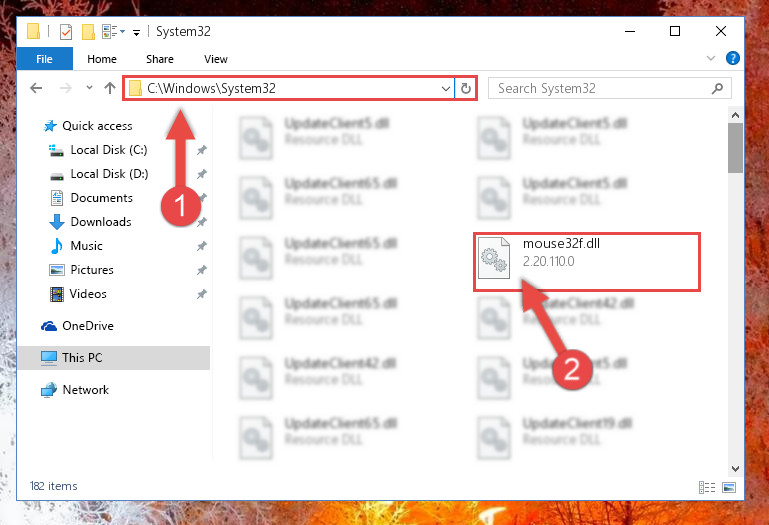Click the address bar path C:\Windows\System32
Screen dimensions: 769x525
point(211,88)
